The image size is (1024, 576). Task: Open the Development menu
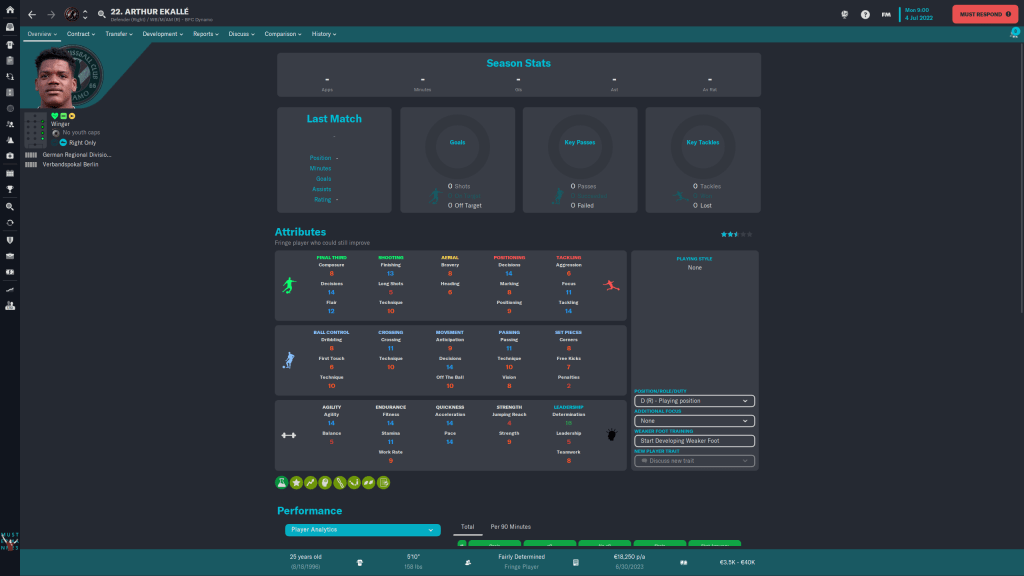162,34
